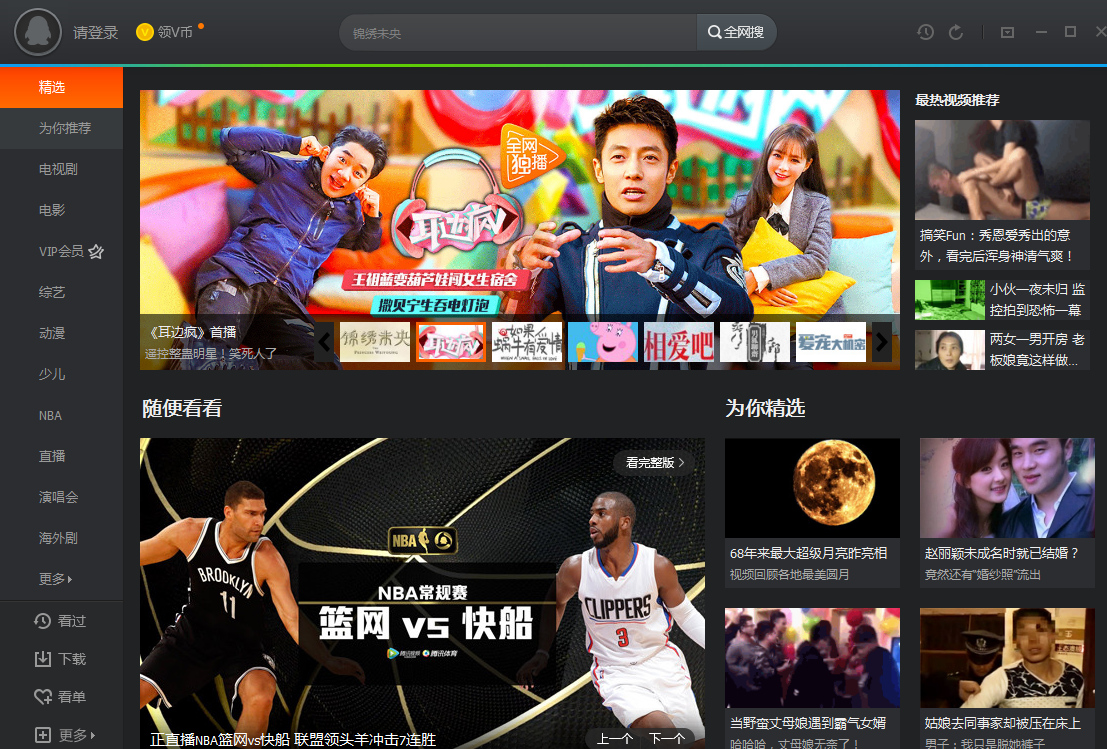Select 如果蜗牛有爱情 banner thumbnail
Viewport: 1107px width, 749px height.
point(527,342)
